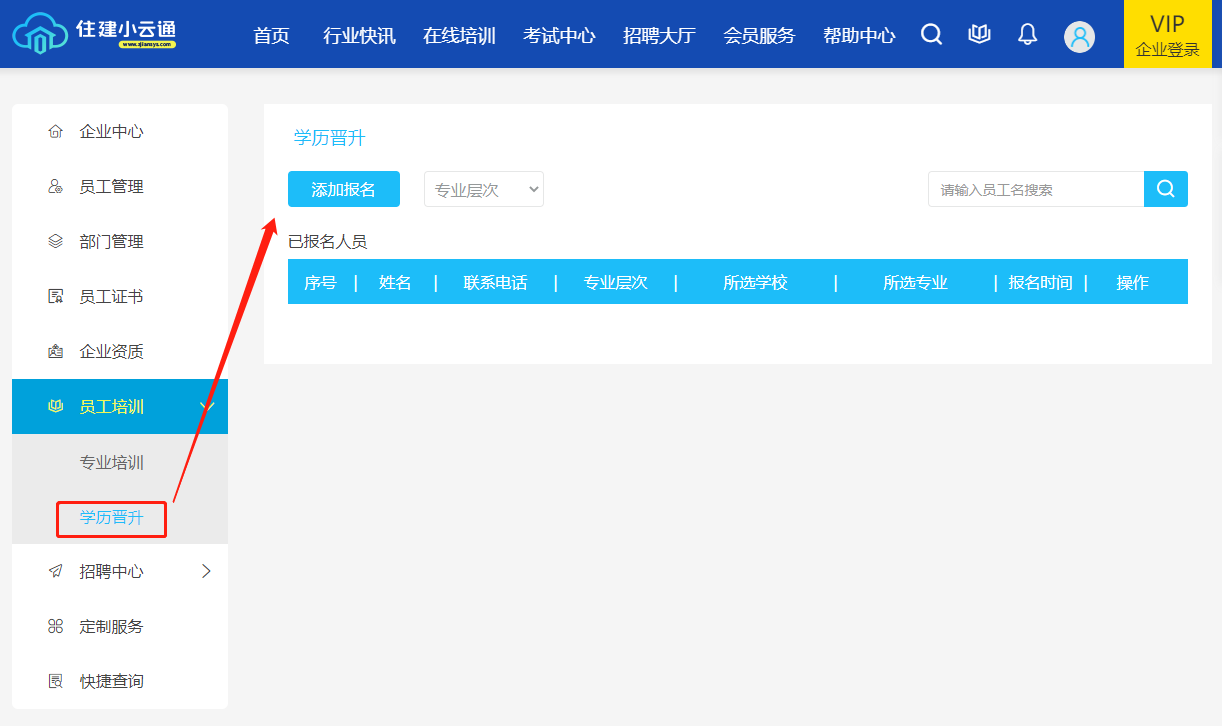Go to 行业快讯 in top menu
The width and height of the screenshot is (1222, 726).
(359, 36)
